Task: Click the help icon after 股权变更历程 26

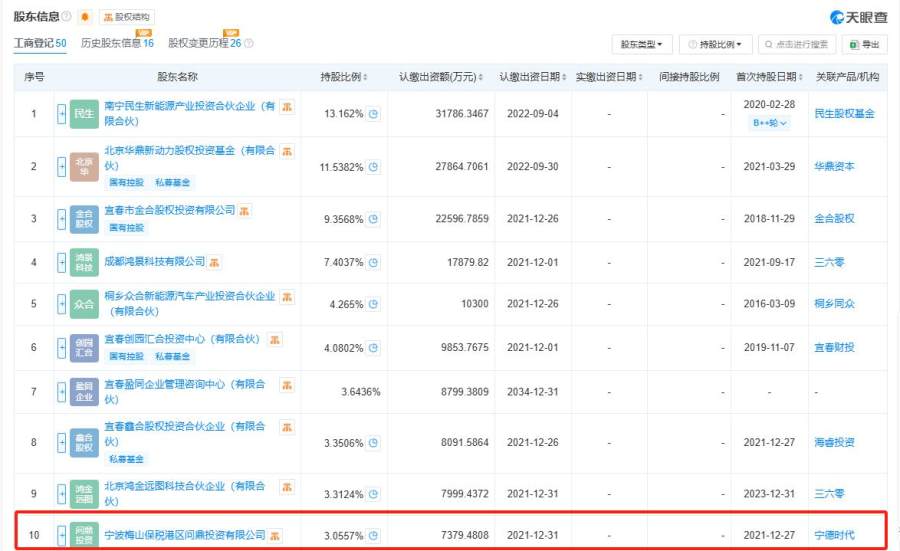Action: [249, 43]
